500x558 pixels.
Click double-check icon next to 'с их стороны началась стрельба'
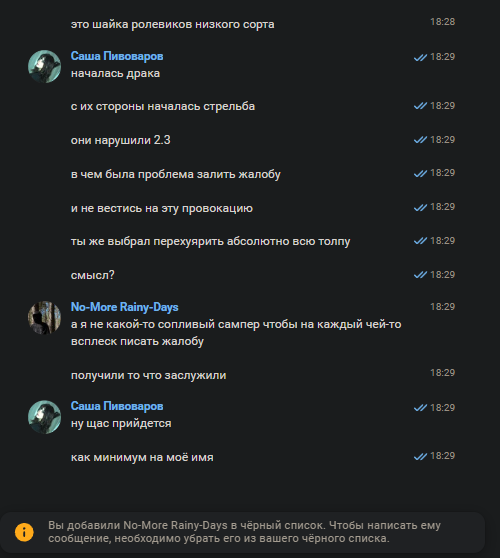[420, 106]
